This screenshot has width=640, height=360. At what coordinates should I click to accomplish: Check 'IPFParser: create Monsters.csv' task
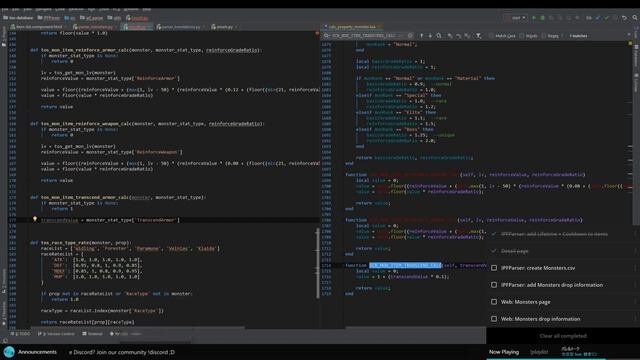click(494, 268)
